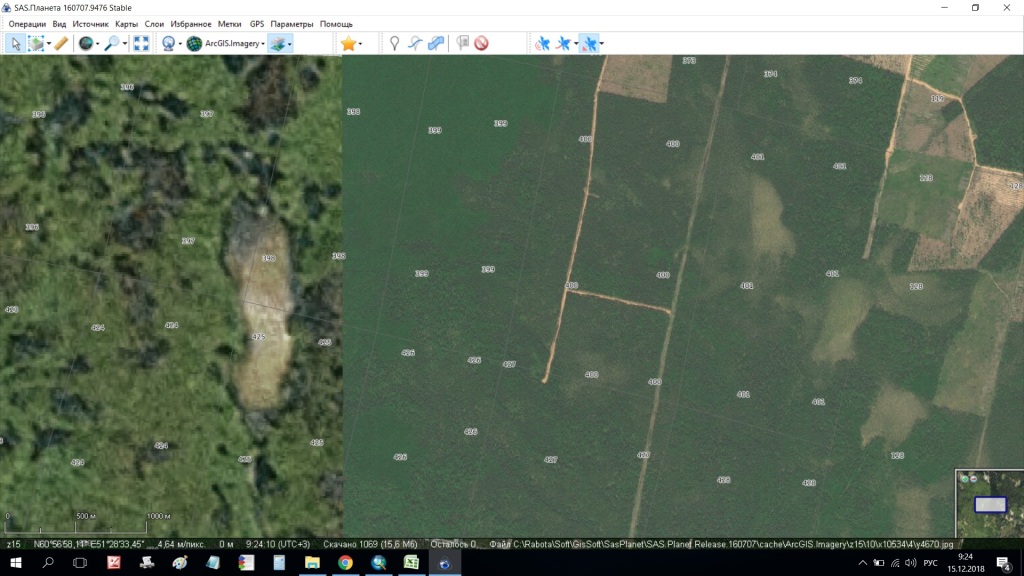Viewport: 1024px width, 576px height.
Task: Toggle the active GPS tracking satellite button
Action: (x=588, y=43)
